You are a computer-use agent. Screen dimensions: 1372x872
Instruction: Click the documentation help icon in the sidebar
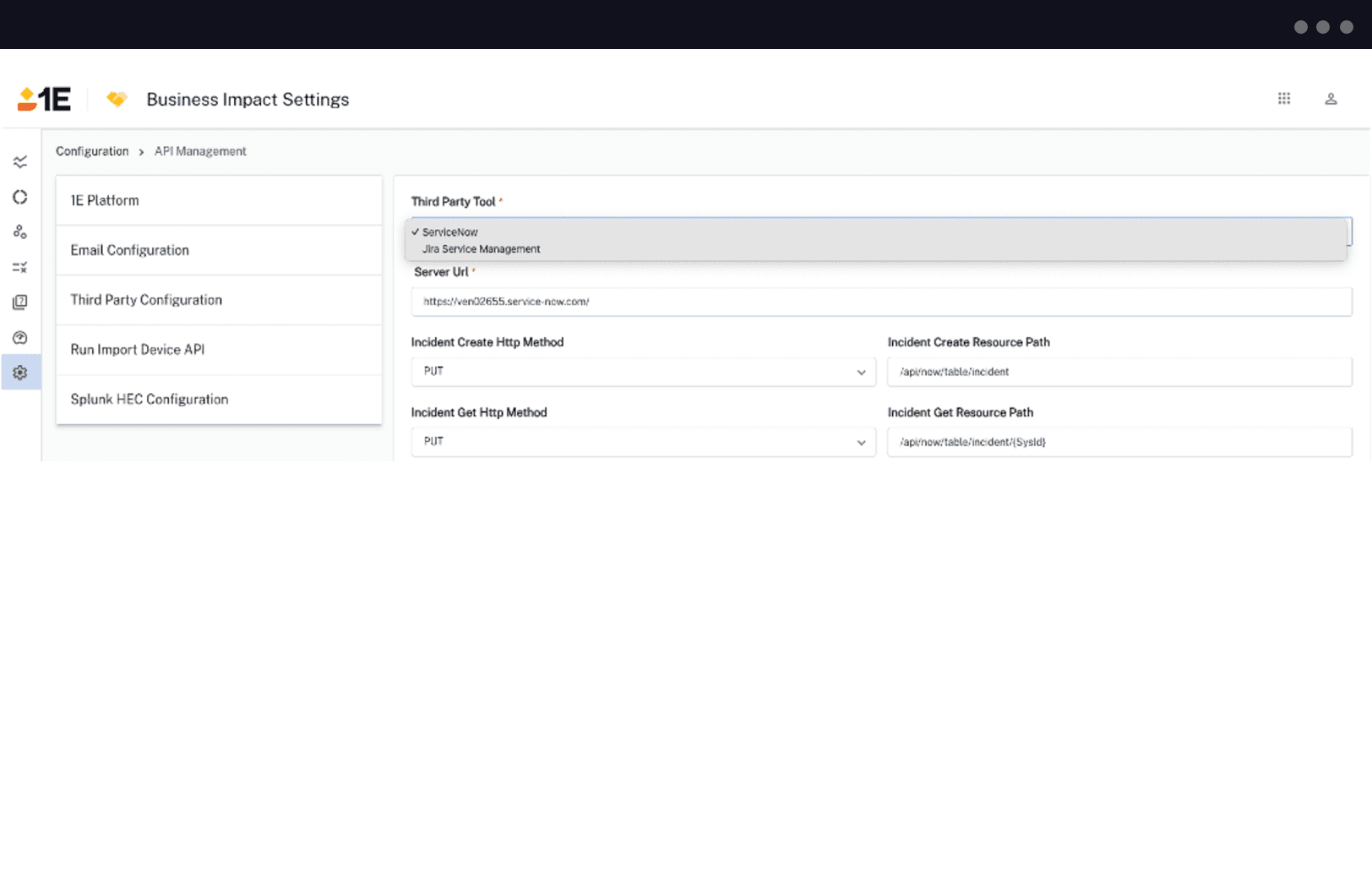[x=20, y=302]
